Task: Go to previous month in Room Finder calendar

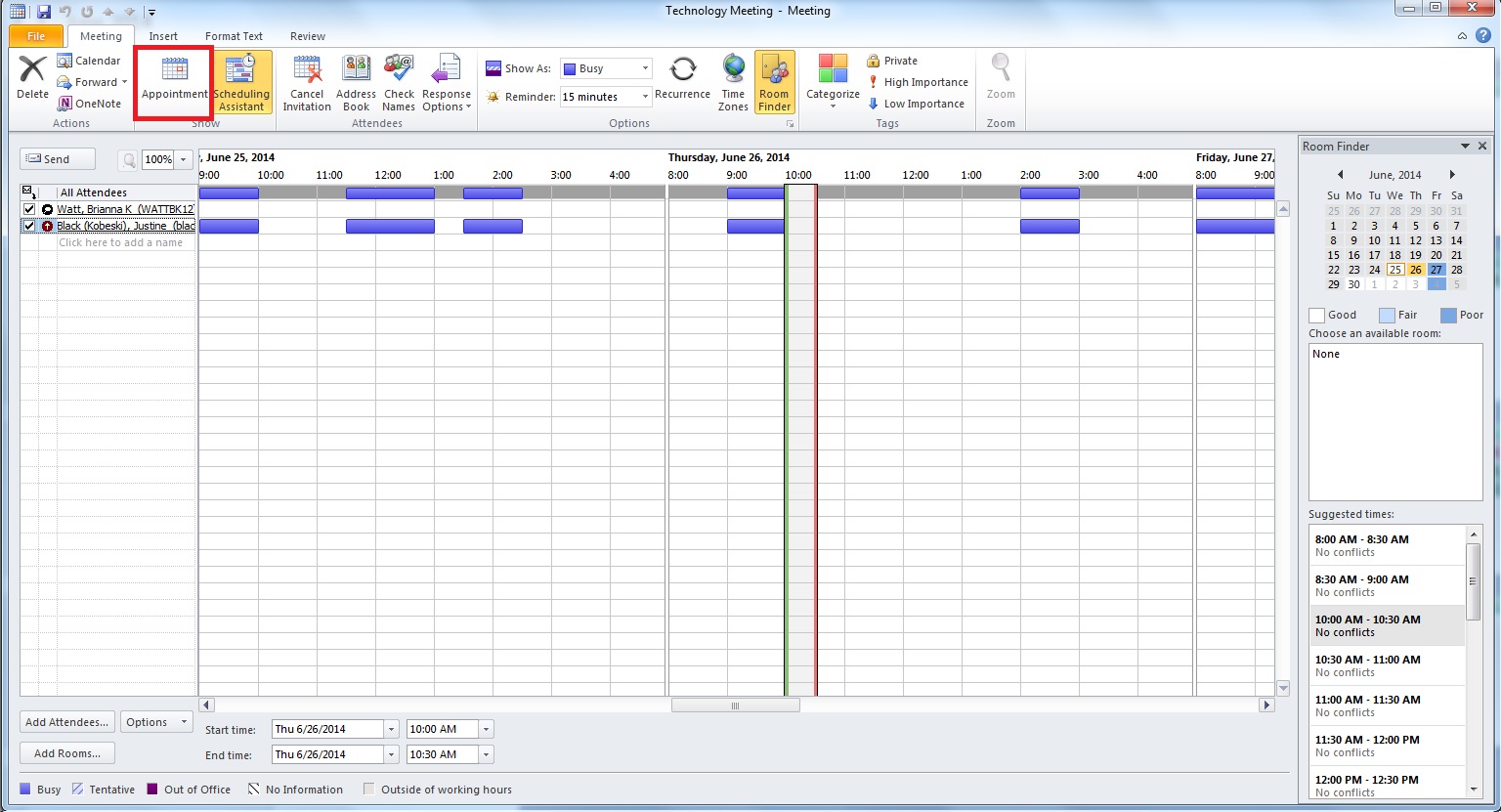Action: pos(1340,175)
